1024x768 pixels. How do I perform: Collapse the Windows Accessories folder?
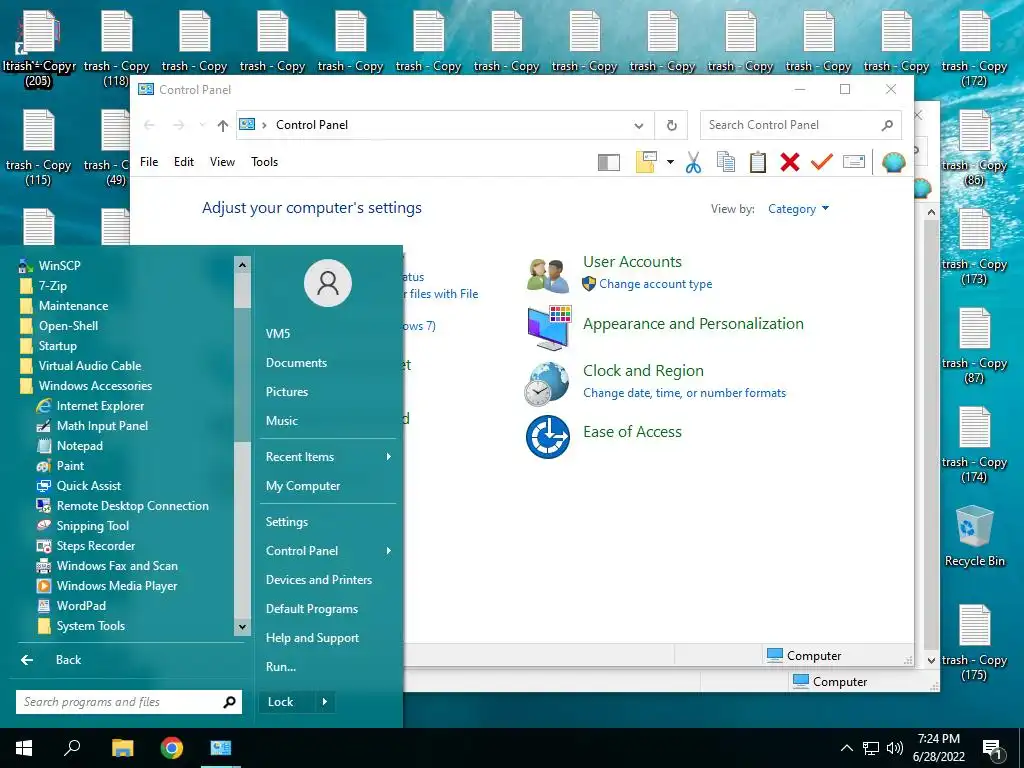click(x=86, y=386)
